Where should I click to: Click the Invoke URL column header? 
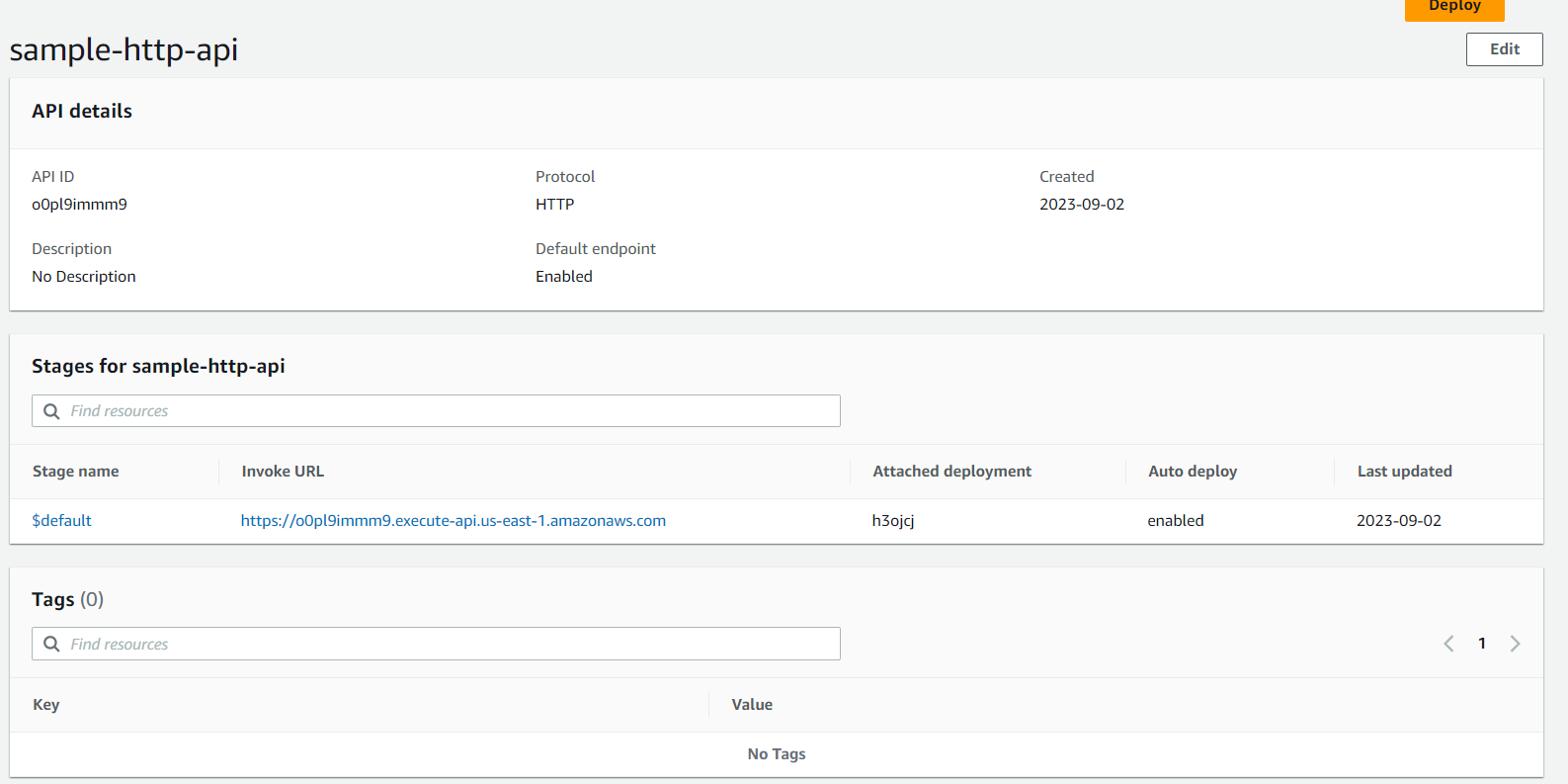coord(283,472)
